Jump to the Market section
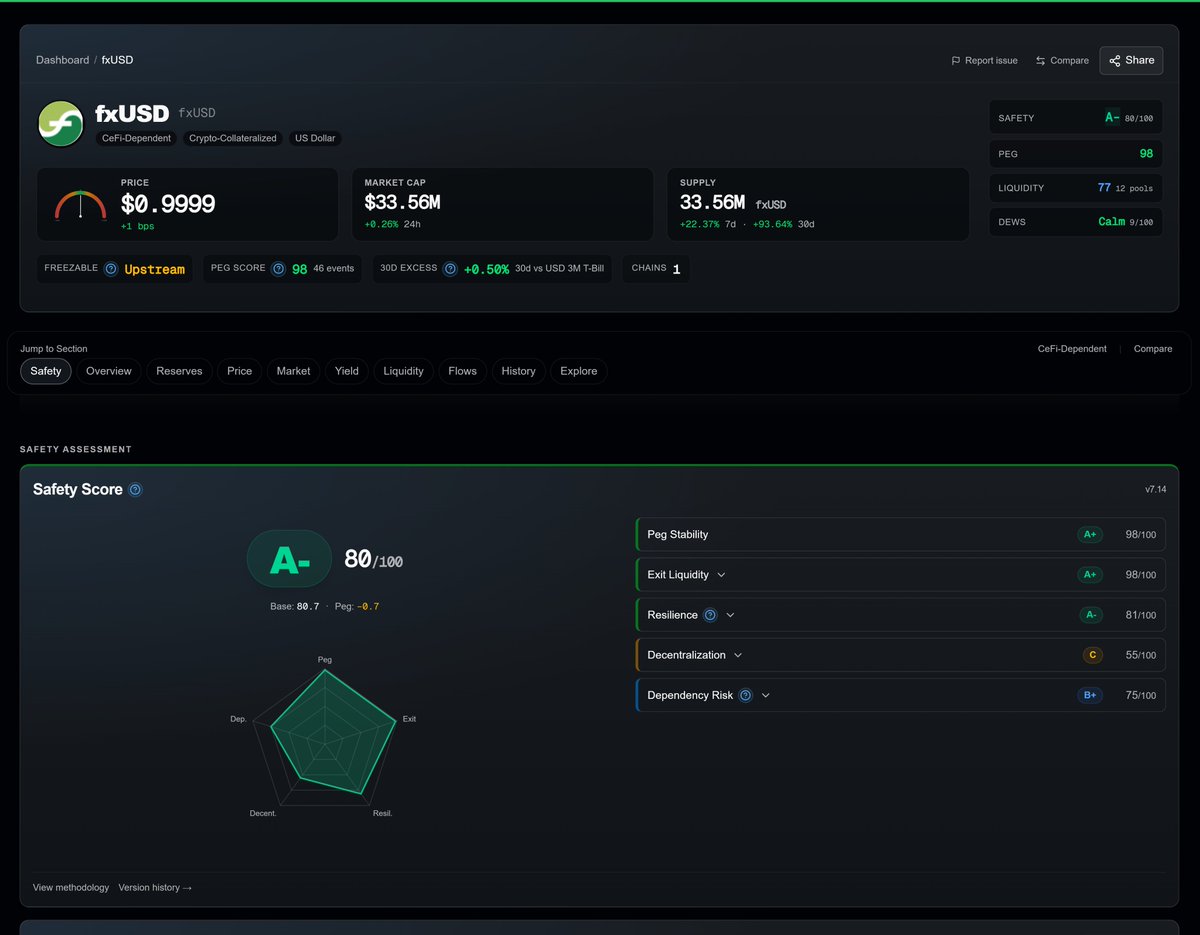Screen dimensions: 1200x935 click(294, 371)
